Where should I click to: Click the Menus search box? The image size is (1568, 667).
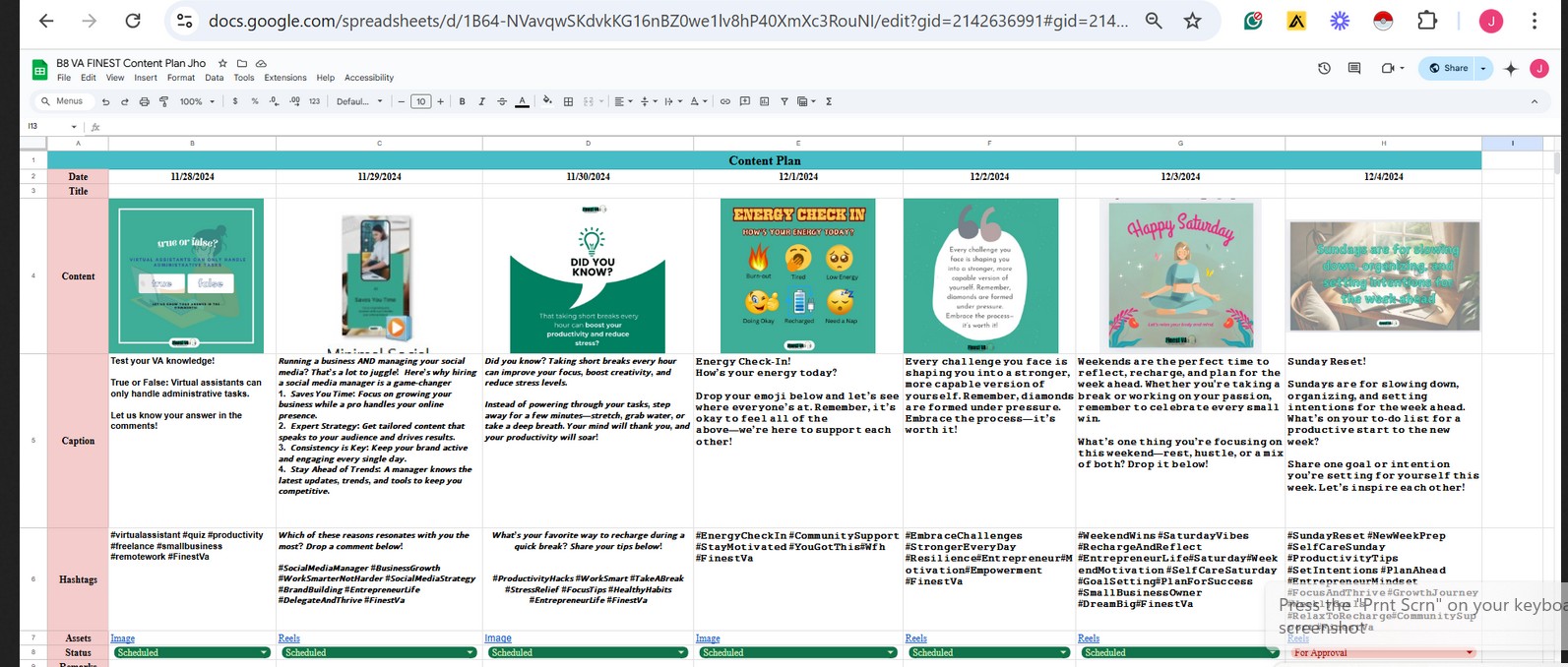(62, 101)
